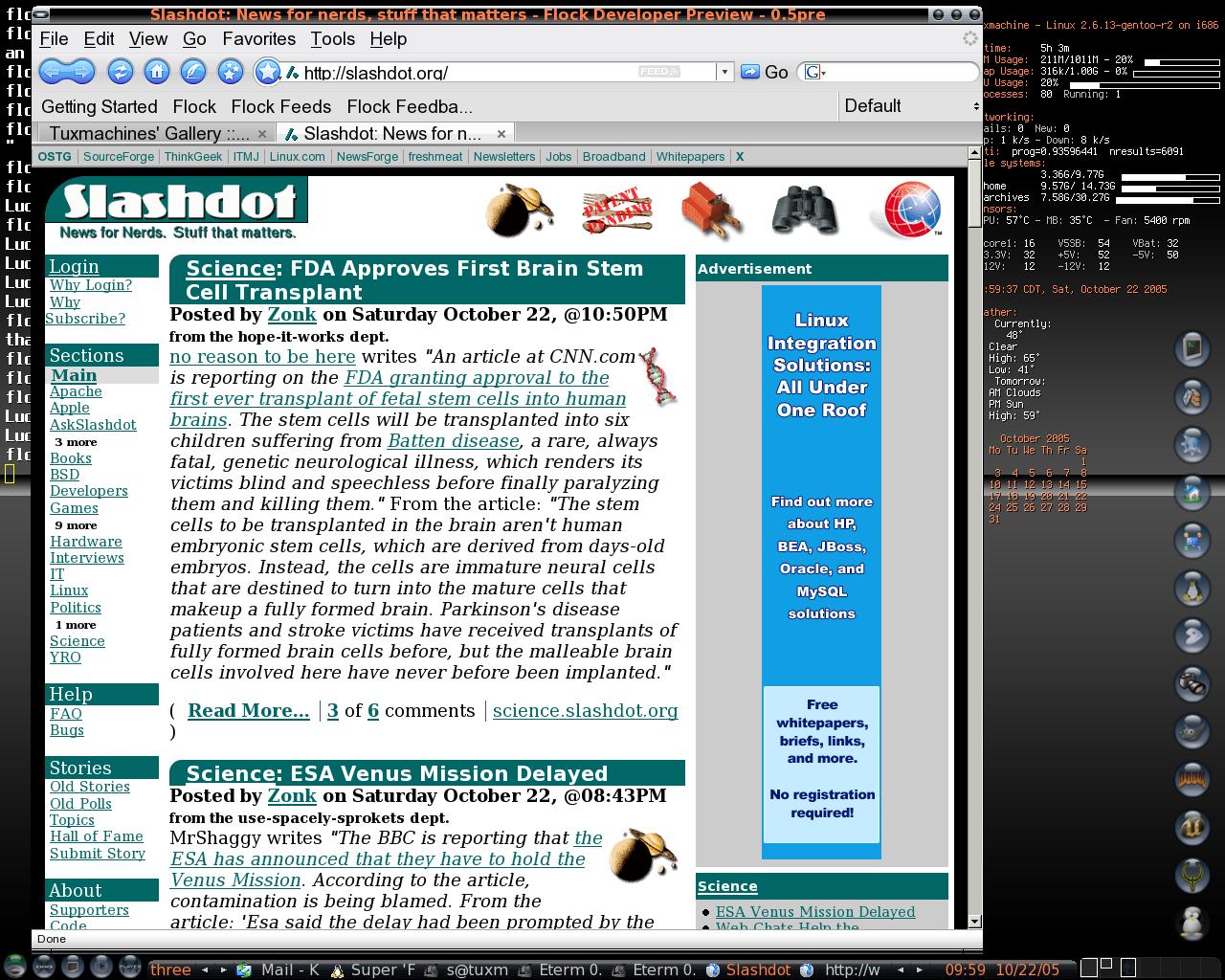Click the binoculars topic icon
The height and width of the screenshot is (980, 1225).
coord(806,211)
